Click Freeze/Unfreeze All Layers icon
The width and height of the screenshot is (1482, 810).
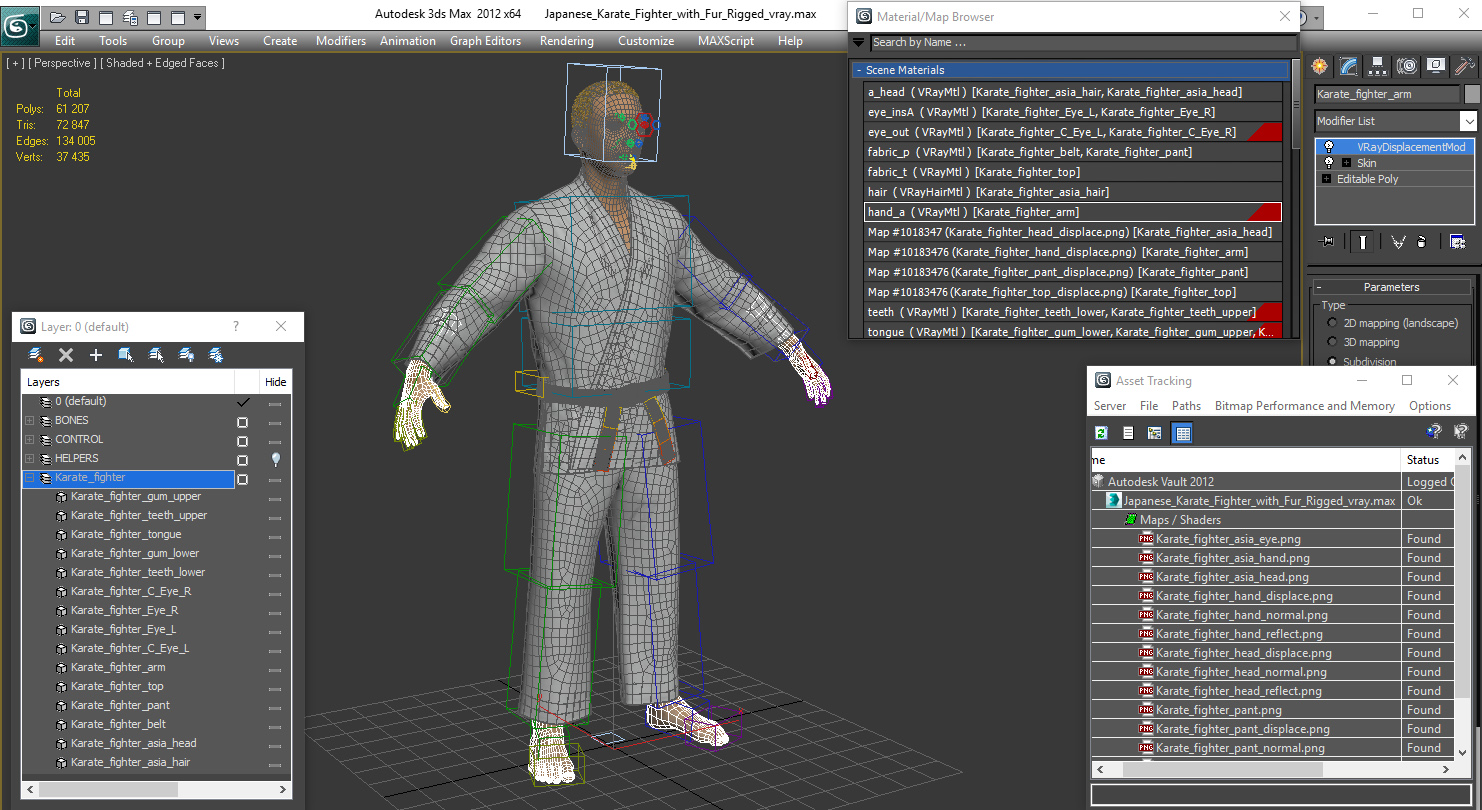tap(215, 355)
